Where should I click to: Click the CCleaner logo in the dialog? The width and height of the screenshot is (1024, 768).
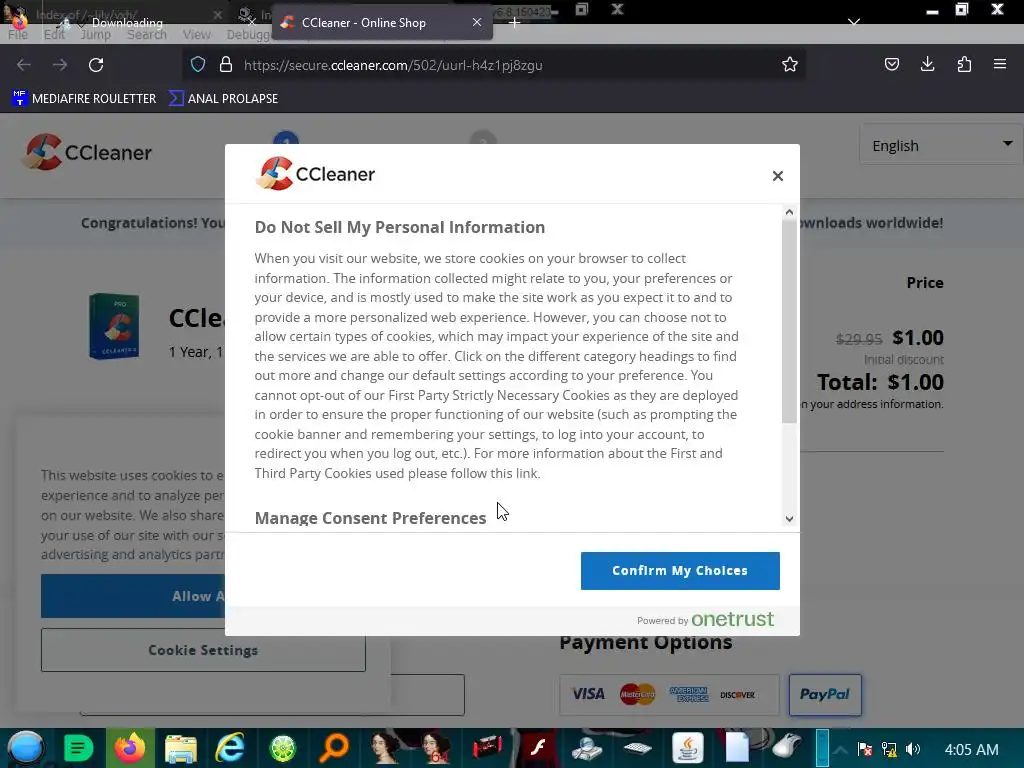tap(315, 174)
